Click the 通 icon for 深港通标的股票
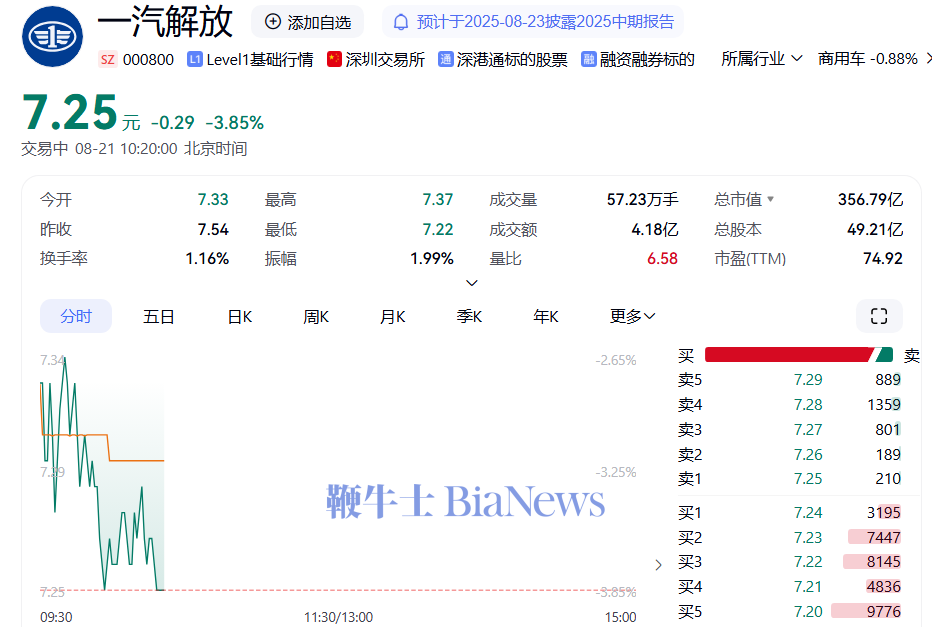 pyautogui.click(x=445, y=59)
